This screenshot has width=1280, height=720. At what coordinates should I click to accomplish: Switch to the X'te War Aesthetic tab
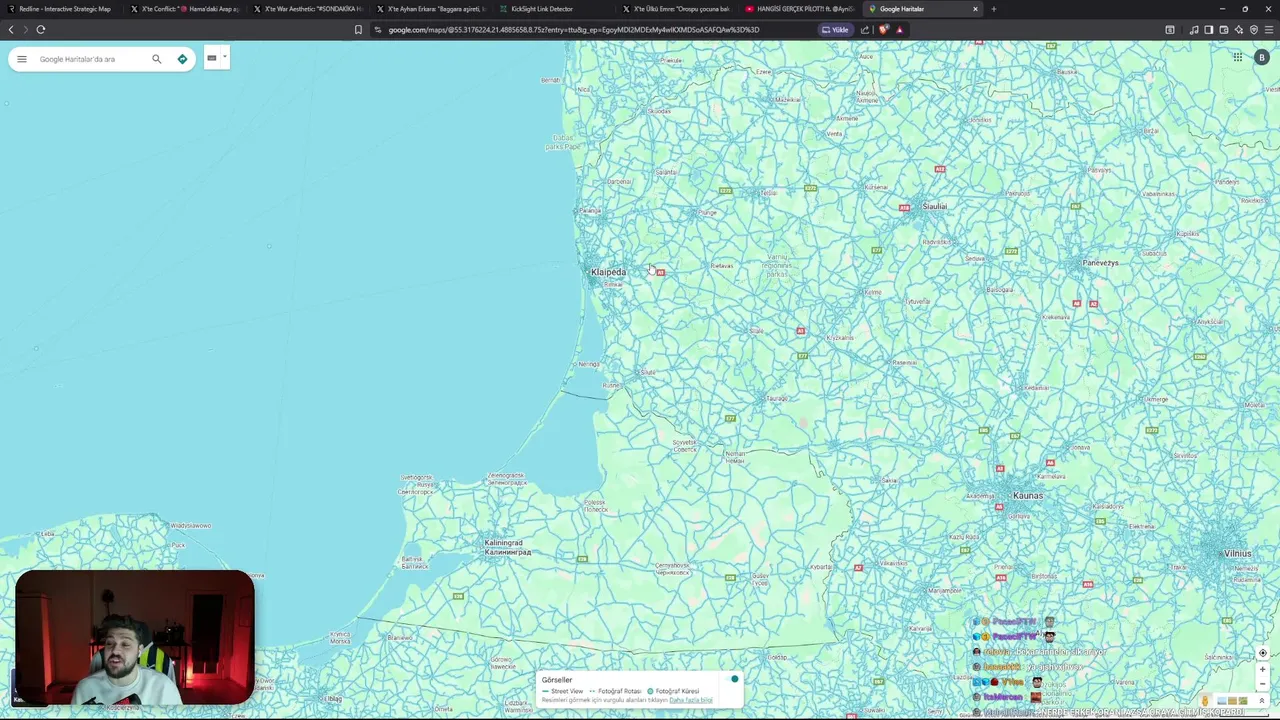[x=308, y=9]
